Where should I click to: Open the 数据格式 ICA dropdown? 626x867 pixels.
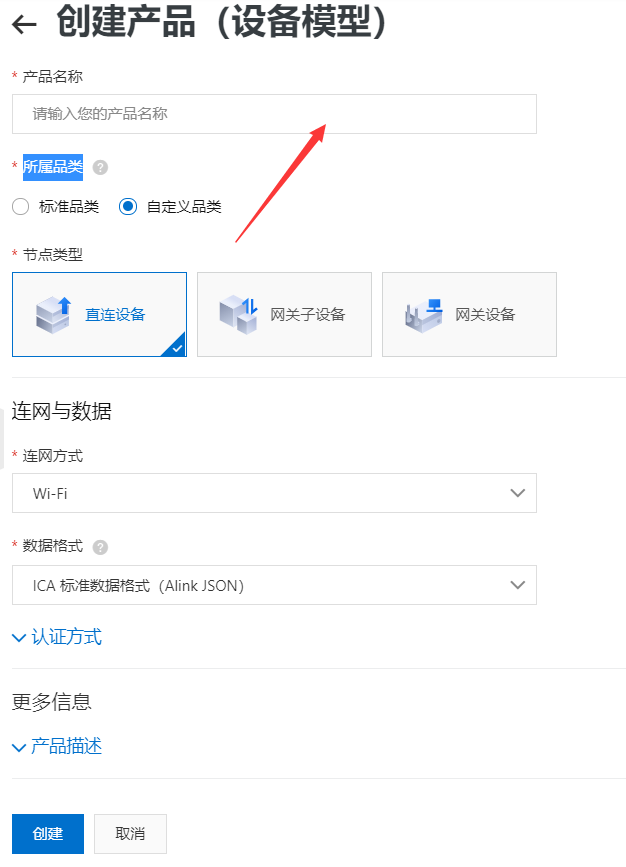click(x=274, y=585)
